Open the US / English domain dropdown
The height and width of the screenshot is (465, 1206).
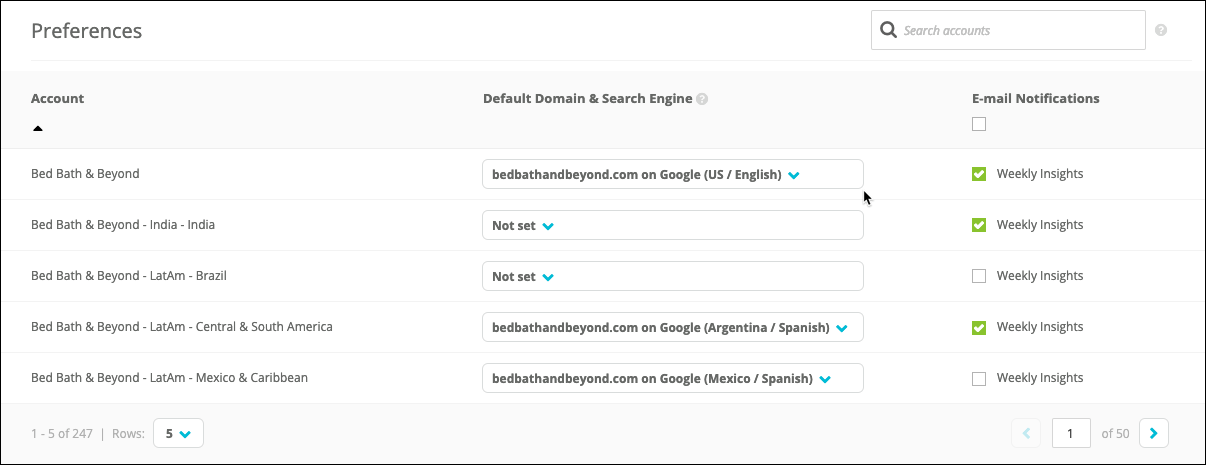tap(672, 174)
